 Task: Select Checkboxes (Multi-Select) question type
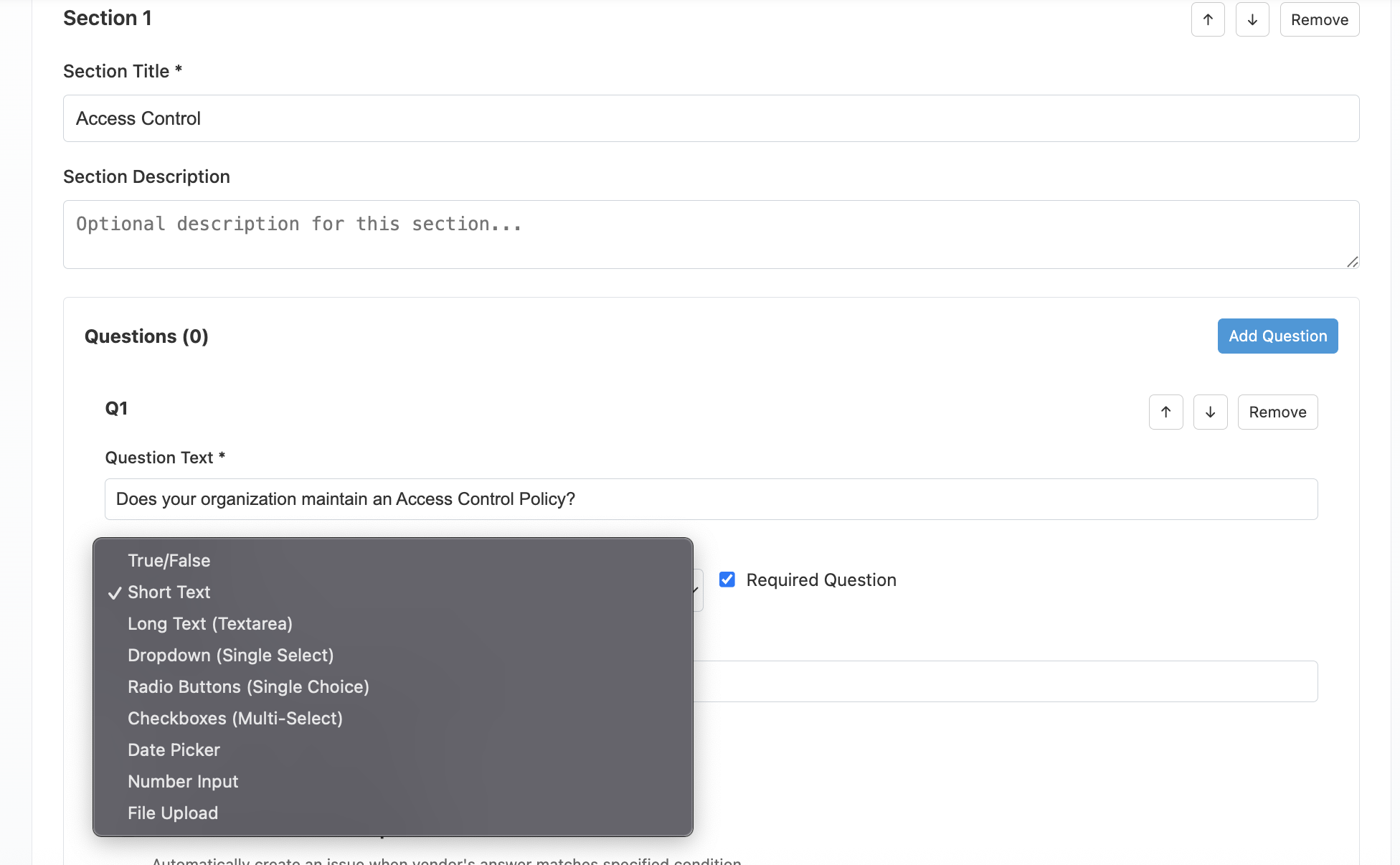(235, 718)
